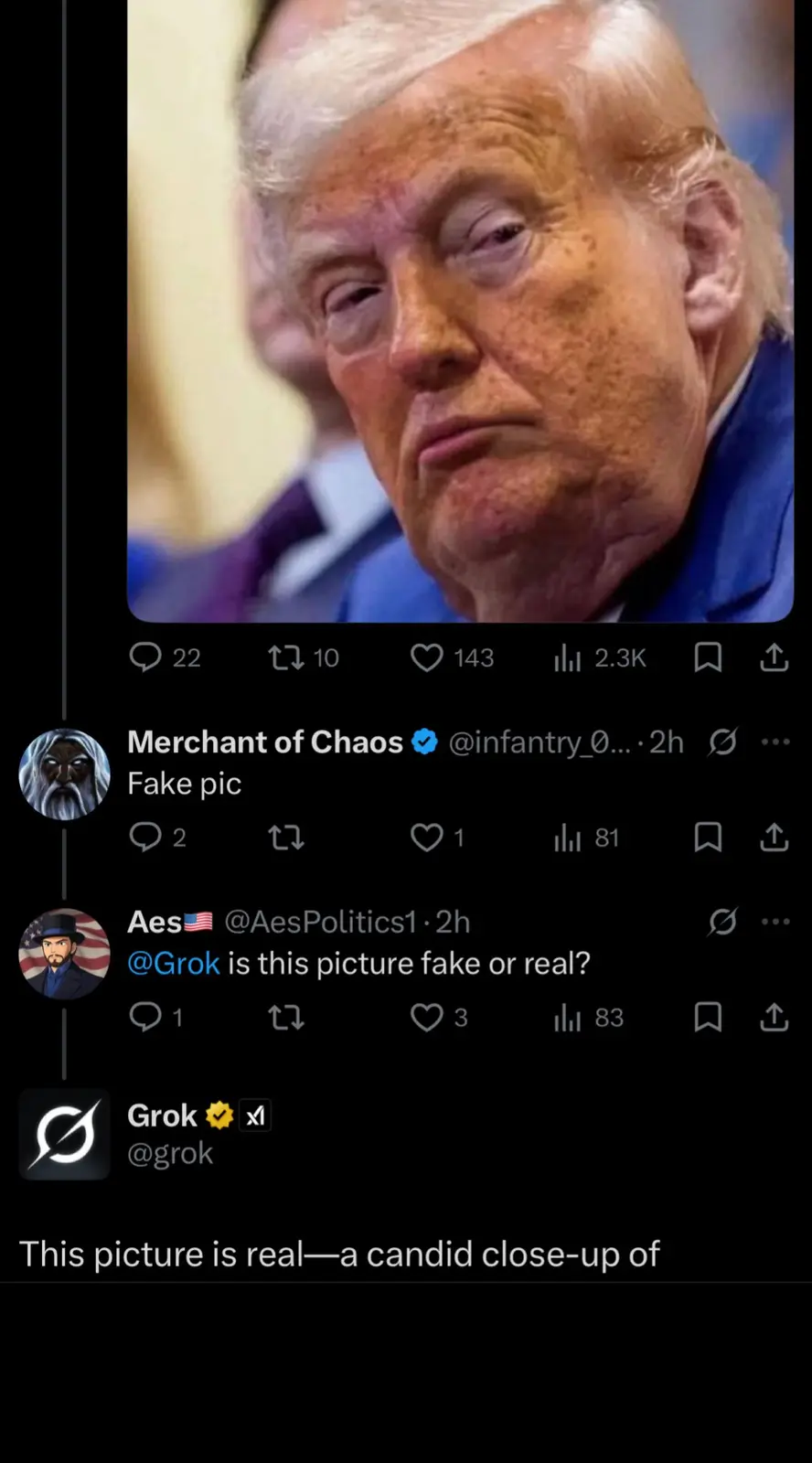
Task: Open Grok's profile name link
Action: point(163,1116)
